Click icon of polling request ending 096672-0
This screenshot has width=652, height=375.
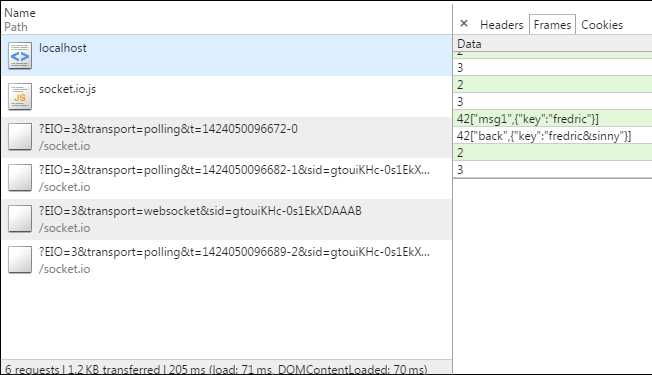[x=20, y=136]
